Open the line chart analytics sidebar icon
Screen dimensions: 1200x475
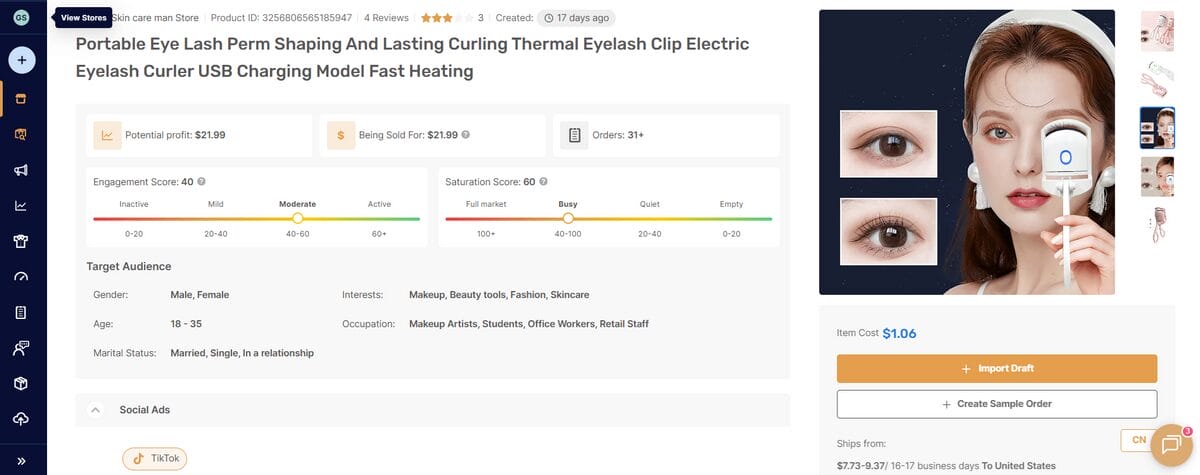pyautogui.click(x=21, y=205)
